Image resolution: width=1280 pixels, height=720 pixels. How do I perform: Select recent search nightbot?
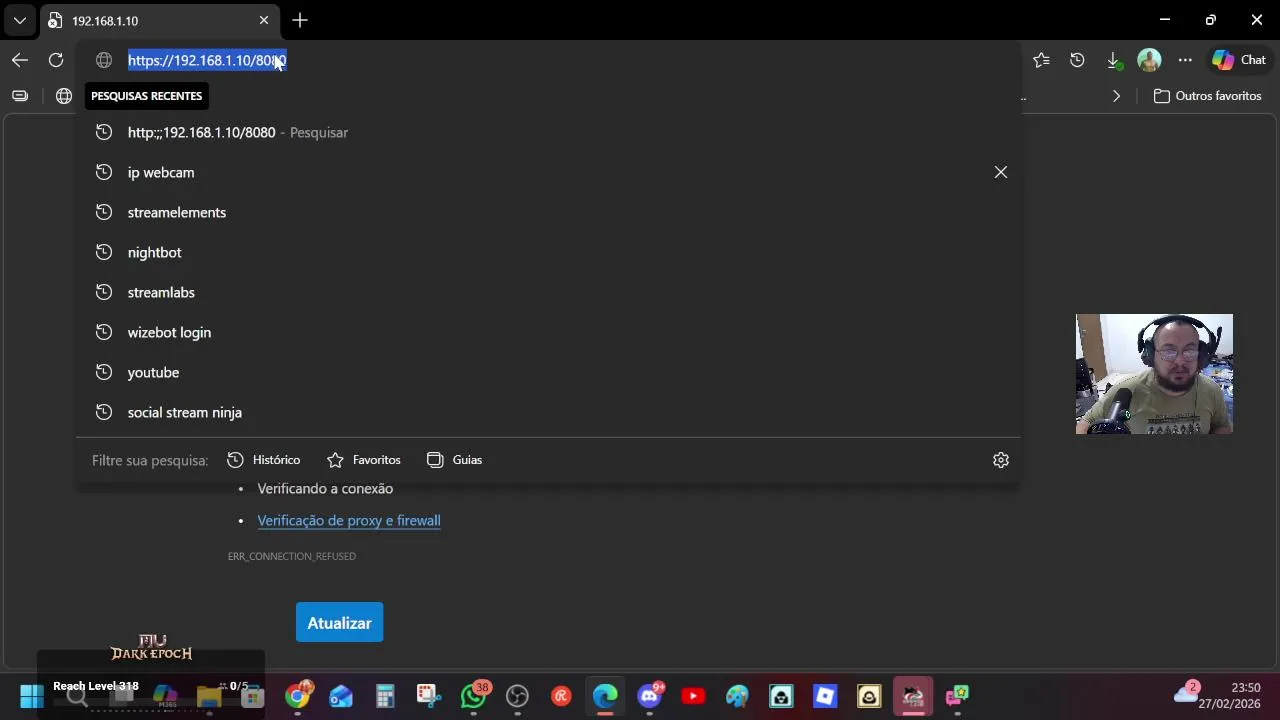(x=548, y=252)
